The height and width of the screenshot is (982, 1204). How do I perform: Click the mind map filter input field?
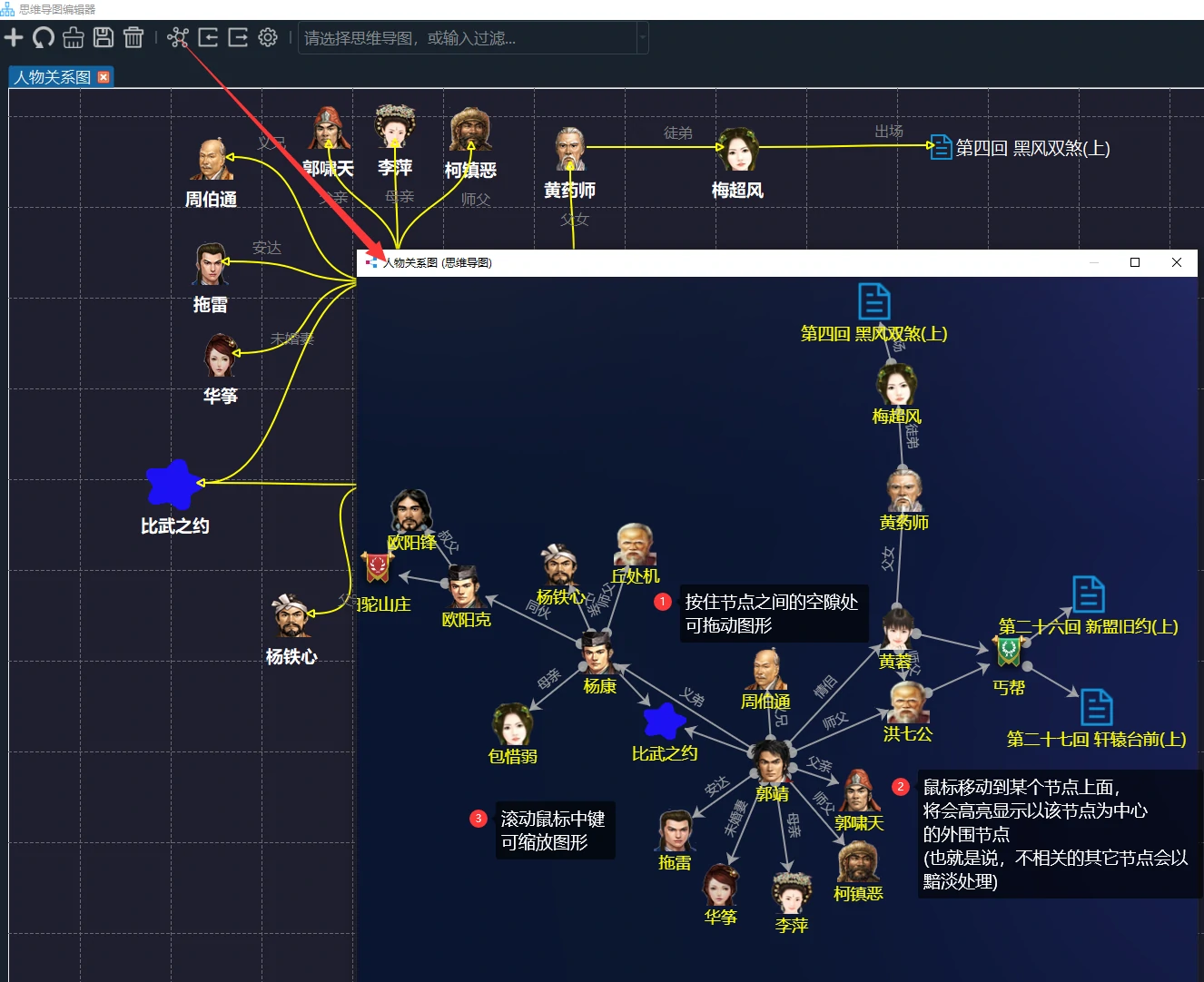(468, 38)
